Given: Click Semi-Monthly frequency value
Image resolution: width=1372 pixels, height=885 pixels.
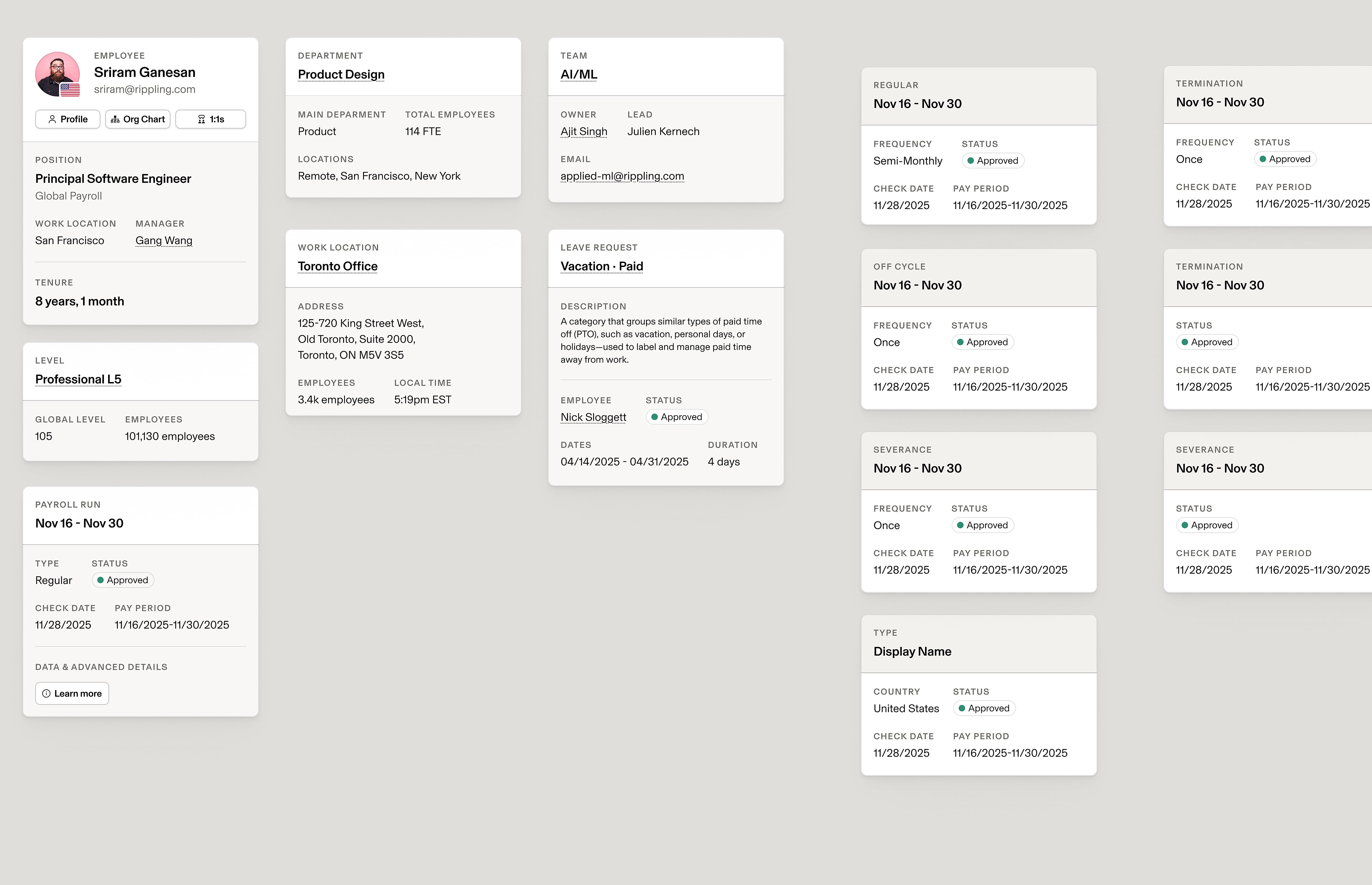Looking at the screenshot, I should tap(908, 161).
